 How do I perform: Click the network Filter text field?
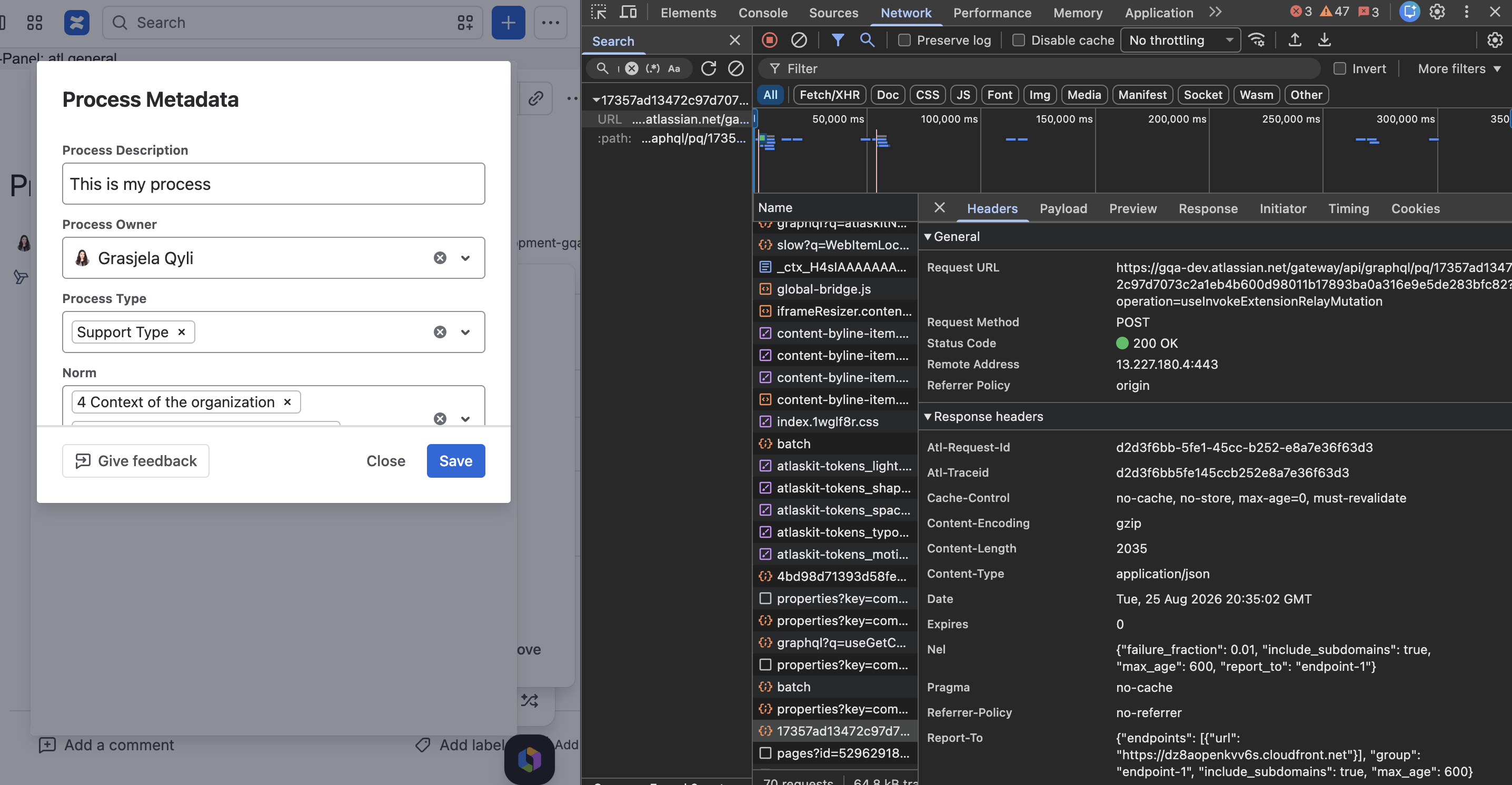1039,68
